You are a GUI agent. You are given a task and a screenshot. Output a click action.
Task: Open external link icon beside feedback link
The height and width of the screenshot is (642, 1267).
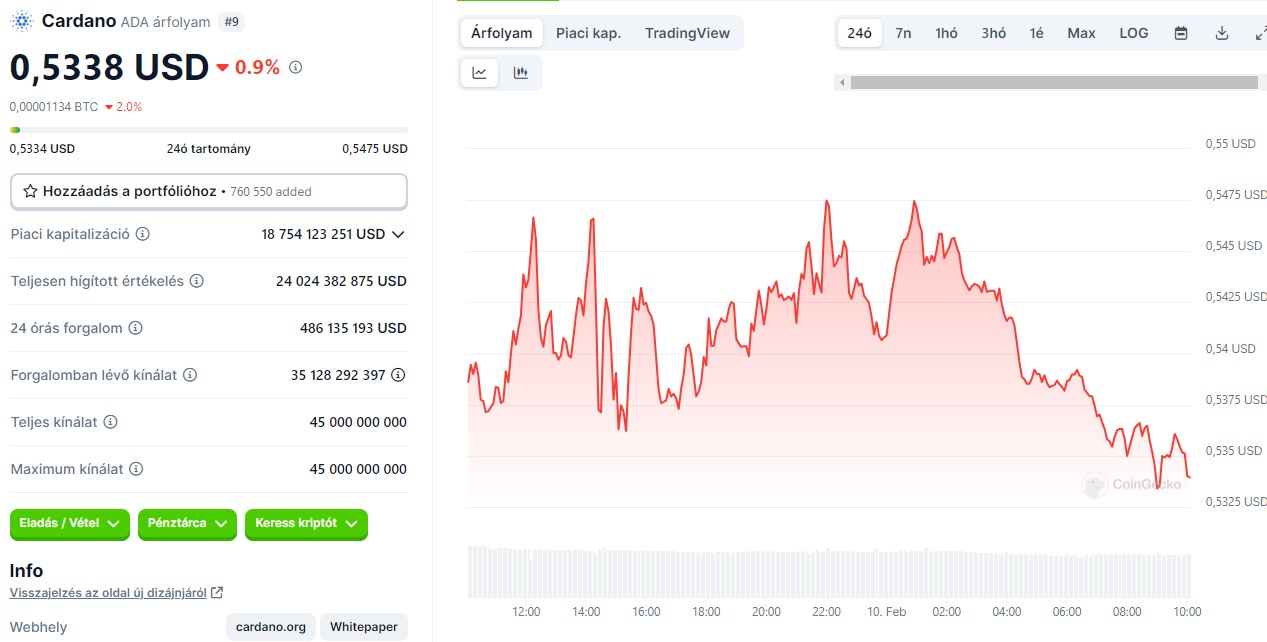tap(217, 593)
